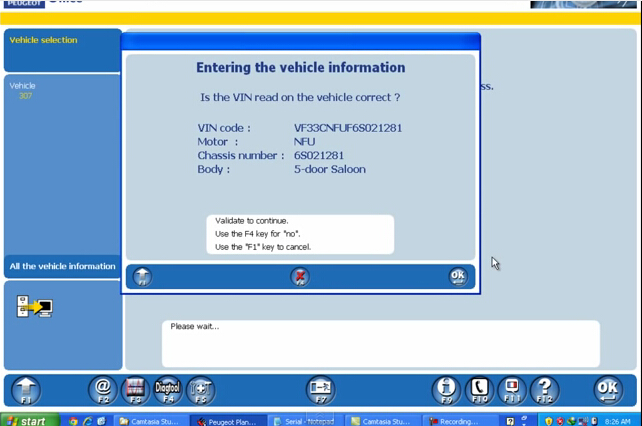
Task: Click the Motor value NFU
Action: tap(305, 142)
